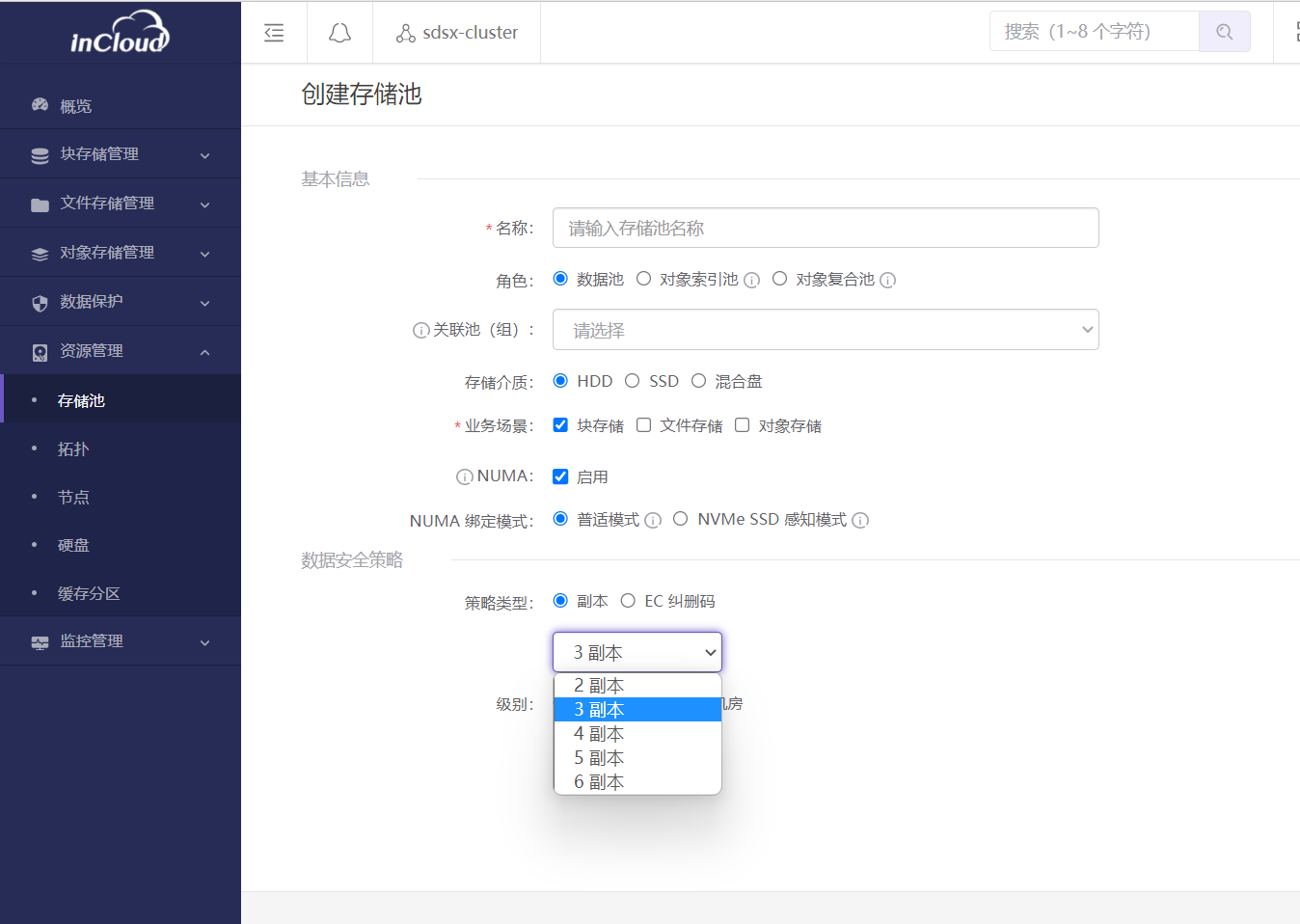Click info icon beside 关联池（组）label

[x=420, y=330]
